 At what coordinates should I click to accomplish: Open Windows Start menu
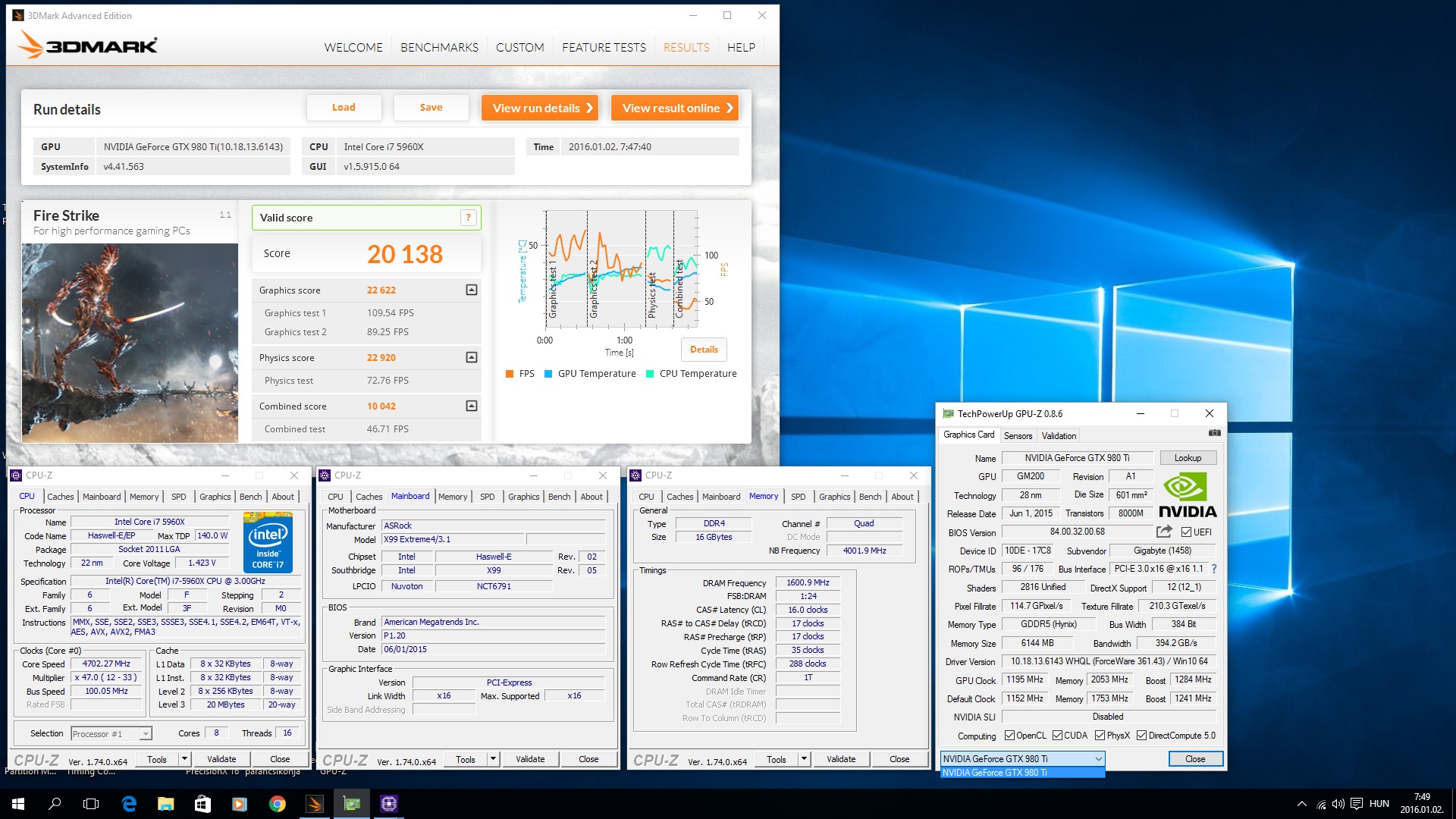[18, 804]
